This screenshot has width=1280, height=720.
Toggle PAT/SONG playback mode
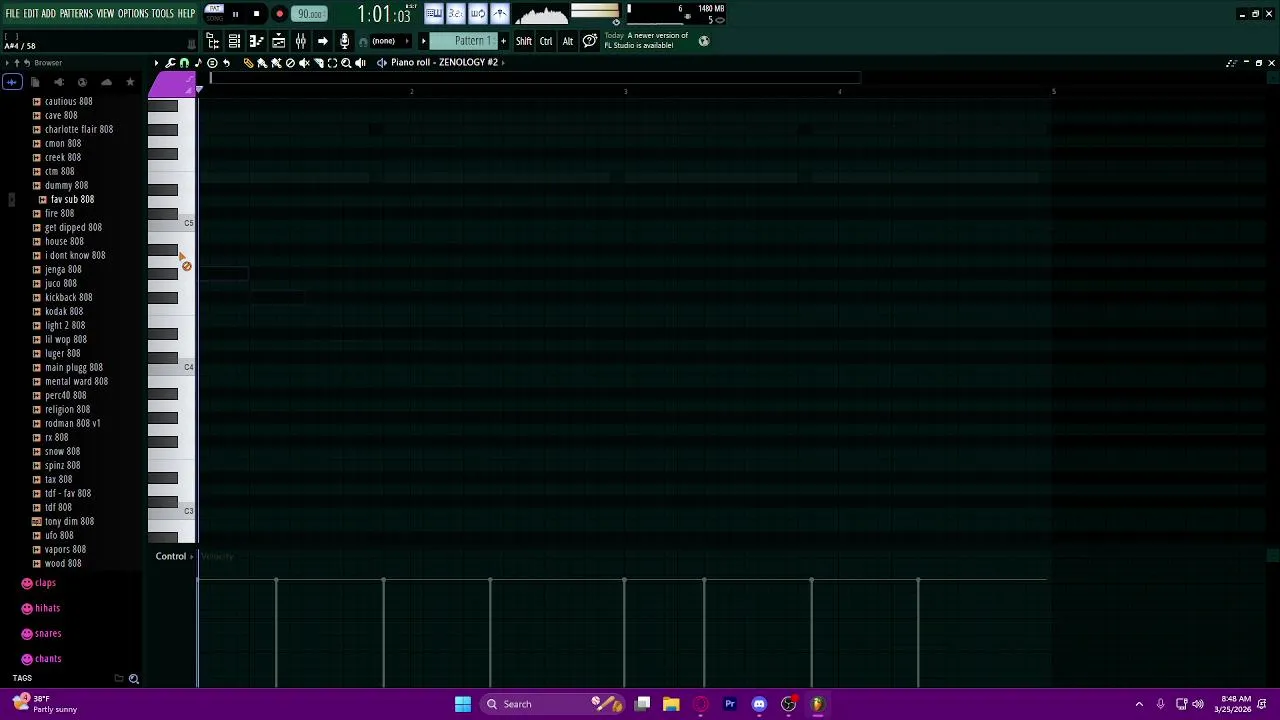[214, 13]
